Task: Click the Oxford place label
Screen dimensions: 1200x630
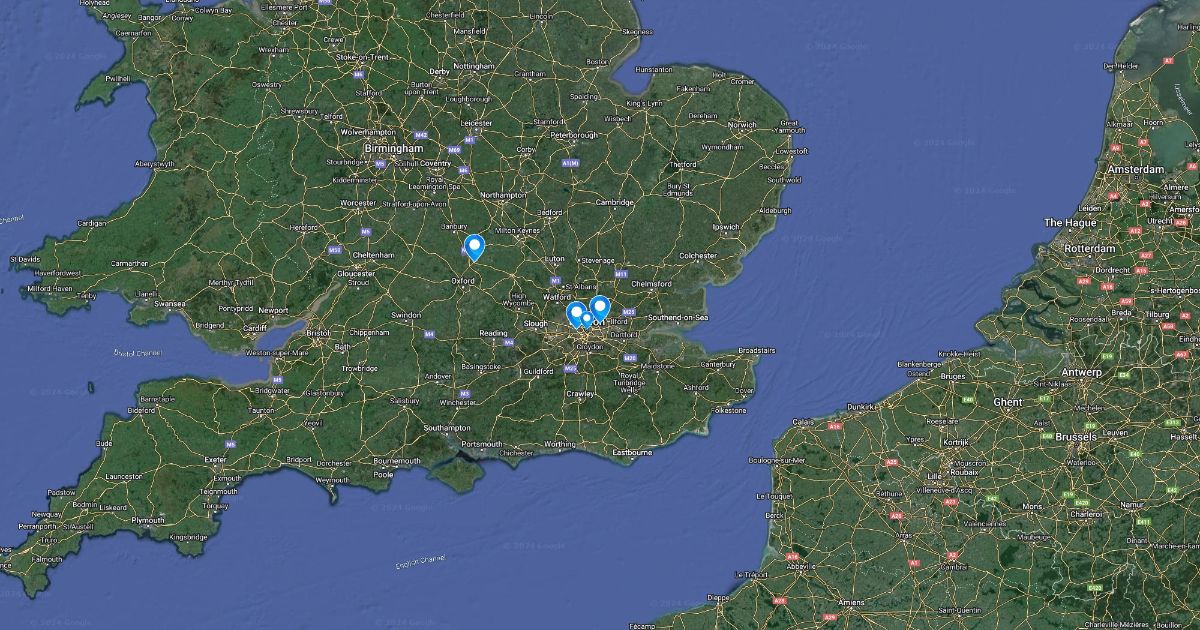Action: click(x=463, y=282)
